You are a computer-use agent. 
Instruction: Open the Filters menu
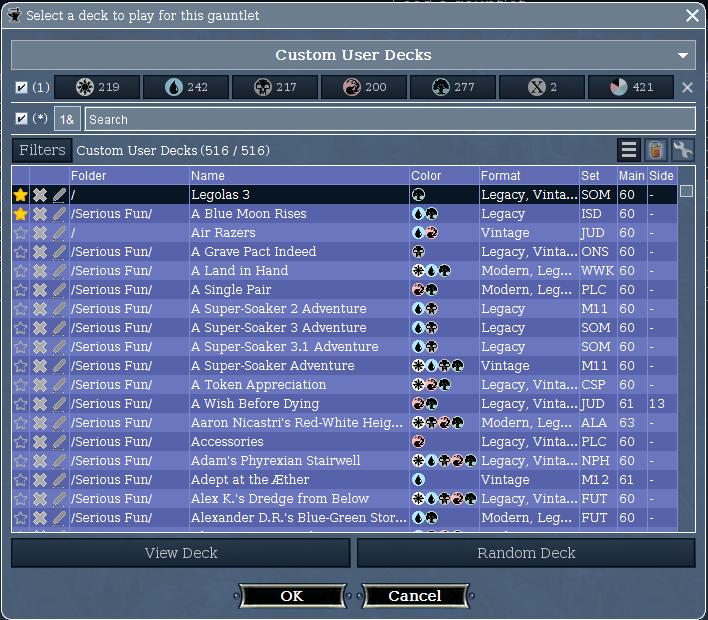(x=42, y=151)
